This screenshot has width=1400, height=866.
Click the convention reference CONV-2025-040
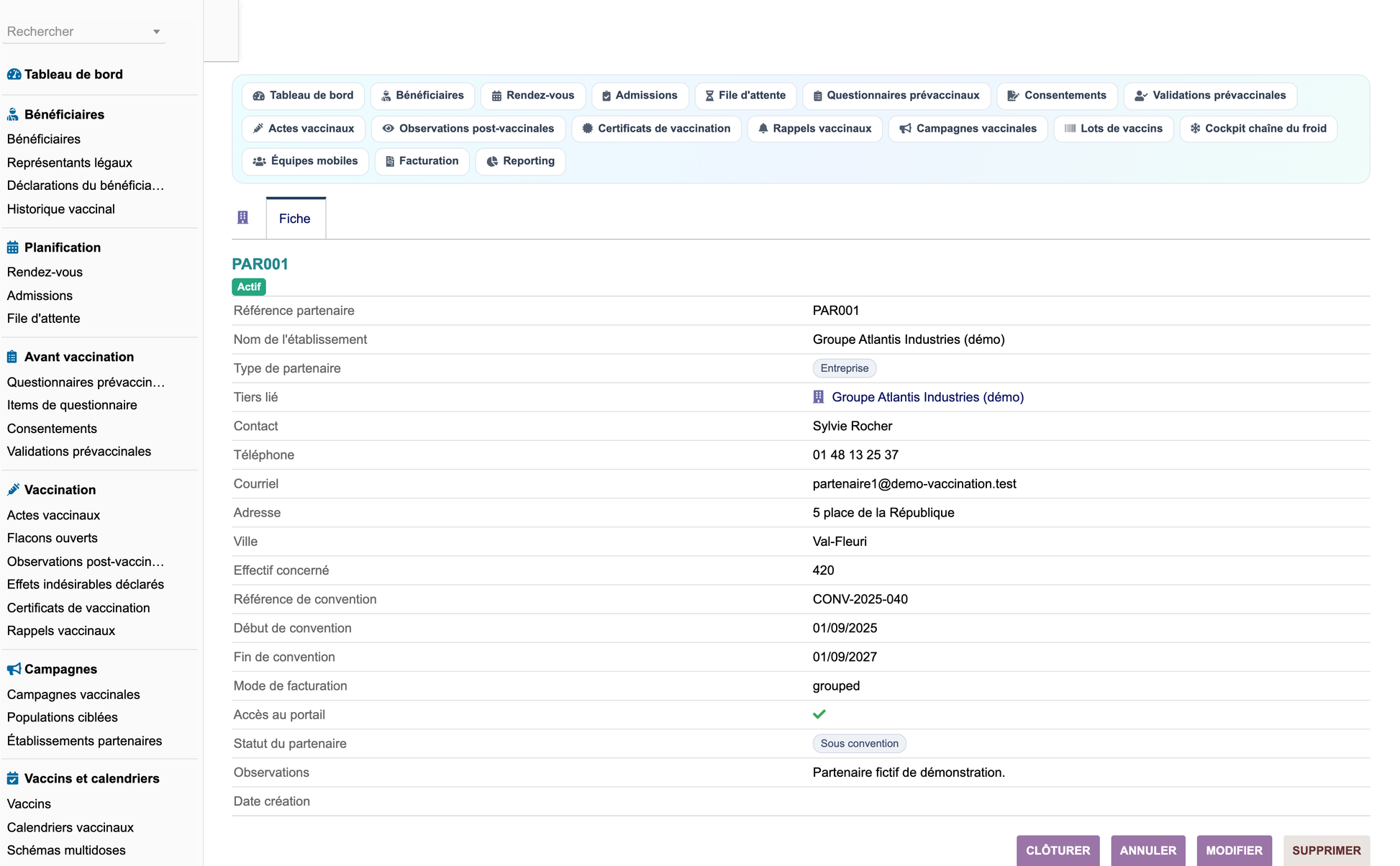860,599
